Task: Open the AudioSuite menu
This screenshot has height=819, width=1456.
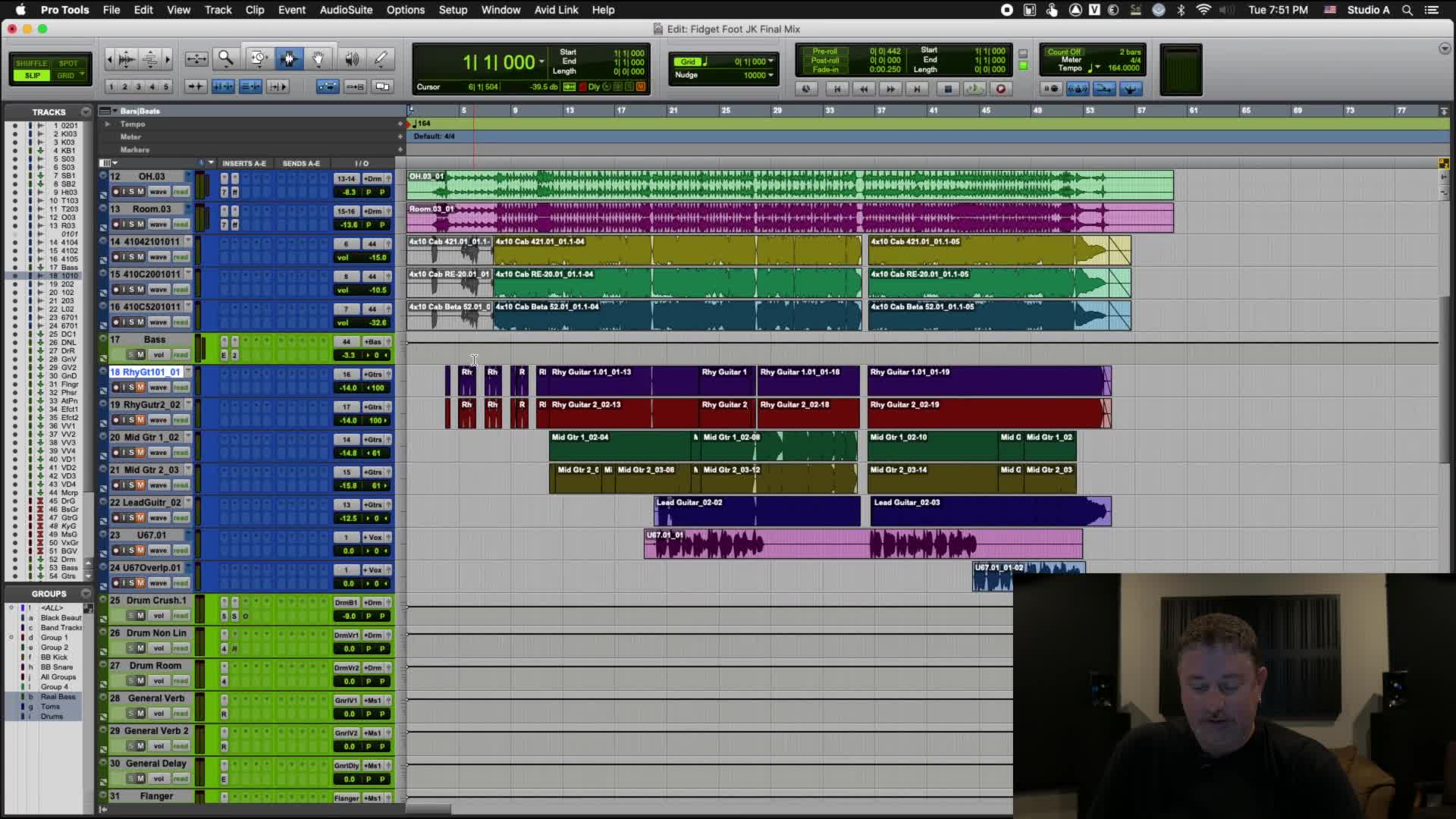Action: [x=346, y=10]
